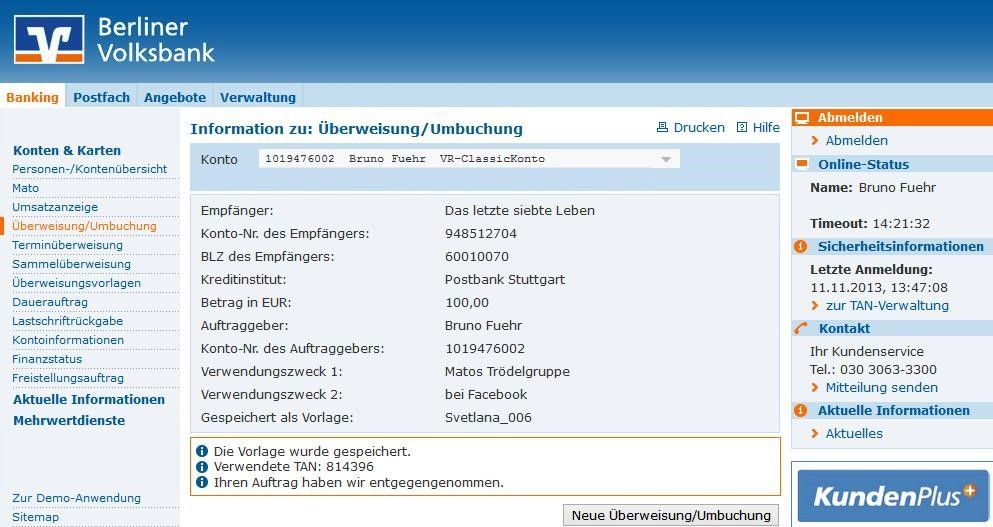Image resolution: width=993 pixels, height=527 pixels.
Task: Click last login date 11.11.2013, 13:47:08
Action: point(879,288)
